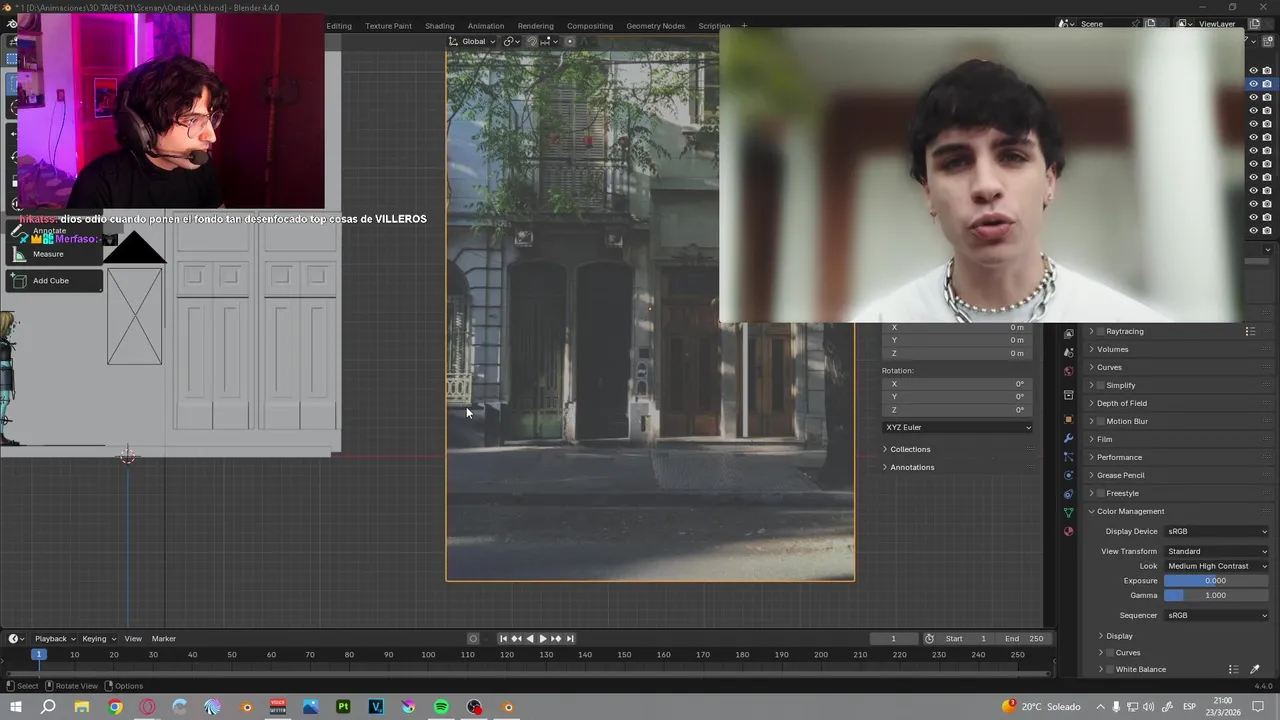The height and width of the screenshot is (720, 1280).
Task: Open the timeline Marker menu
Action: click(164, 639)
